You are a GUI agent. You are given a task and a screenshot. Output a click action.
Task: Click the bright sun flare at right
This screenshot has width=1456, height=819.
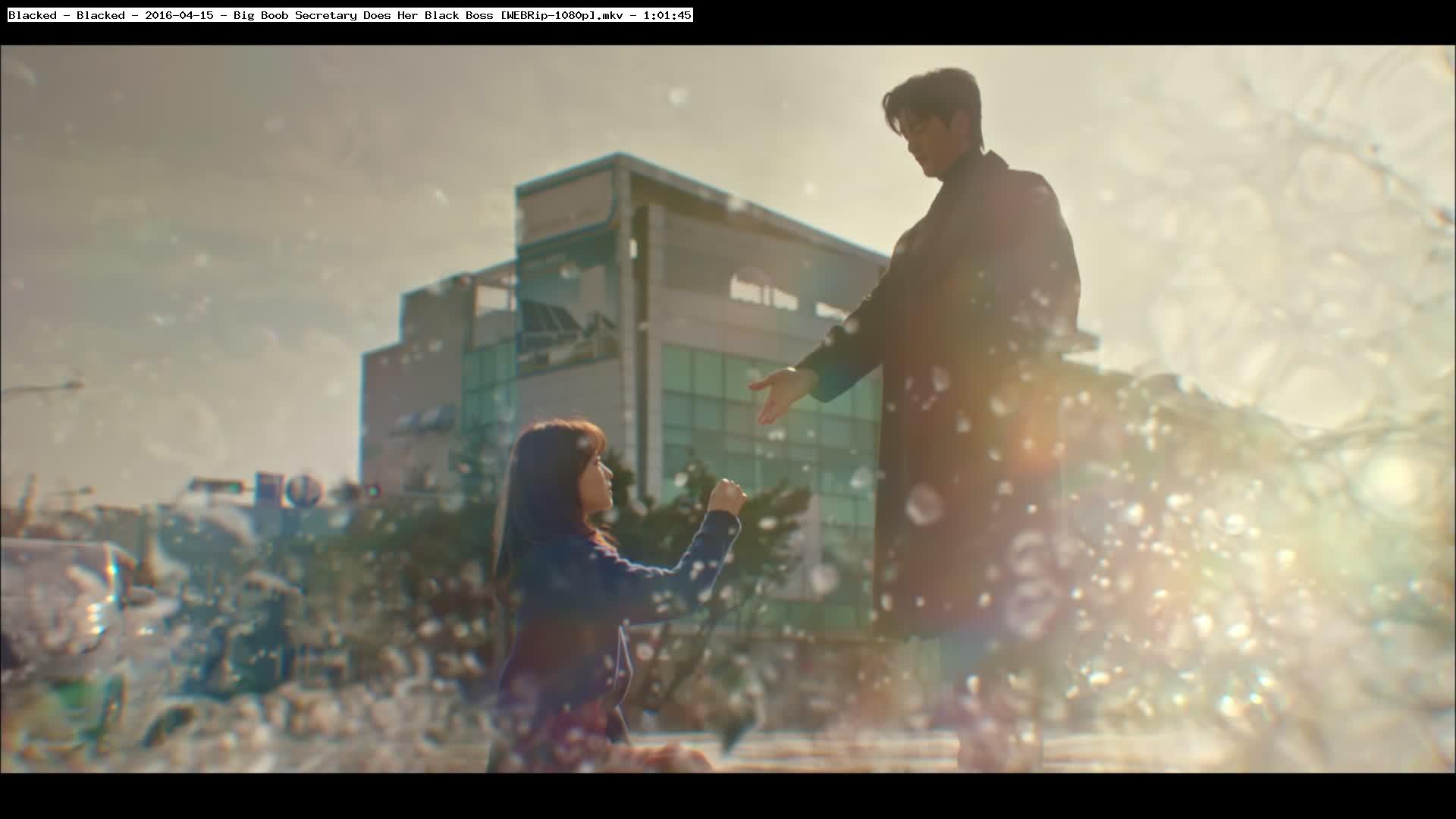coord(1395,478)
